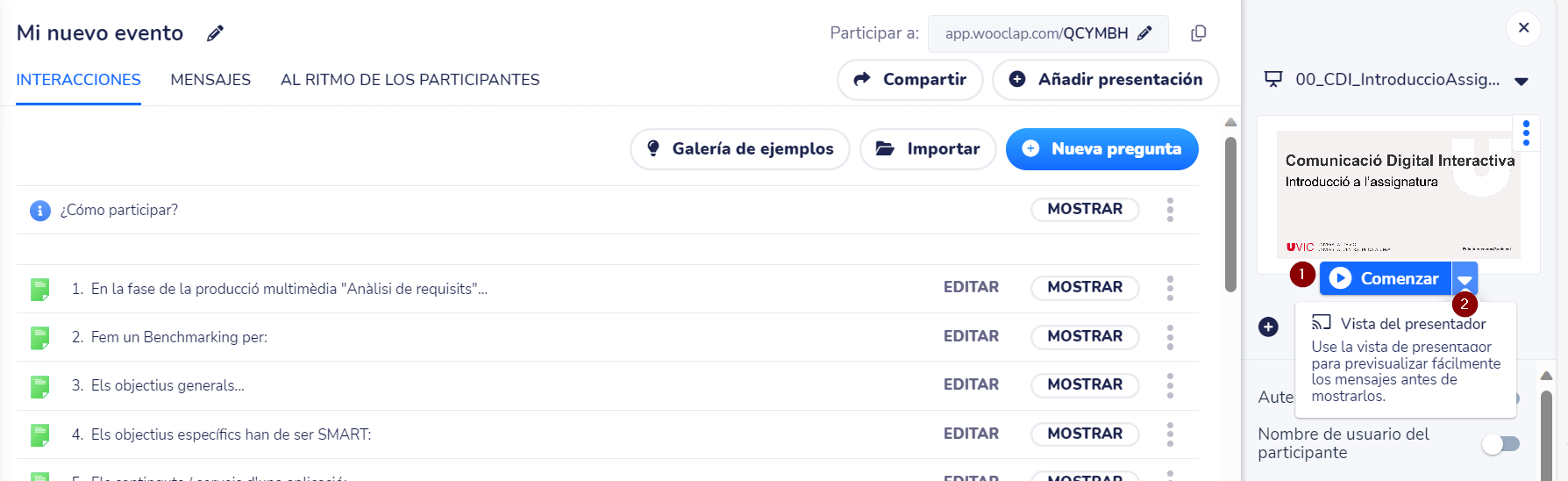
Task: Click green question icon for question 3
Action: point(39,386)
